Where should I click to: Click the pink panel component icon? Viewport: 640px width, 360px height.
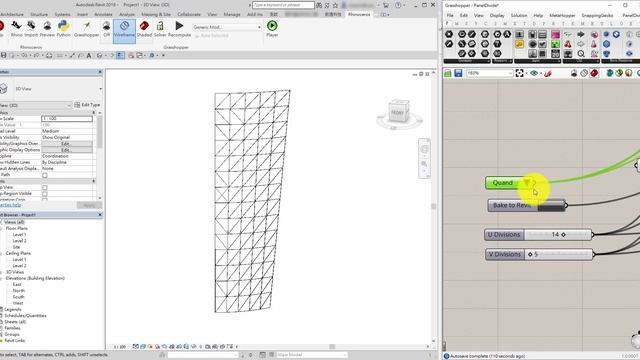pyautogui.click(x=556, y=34)
